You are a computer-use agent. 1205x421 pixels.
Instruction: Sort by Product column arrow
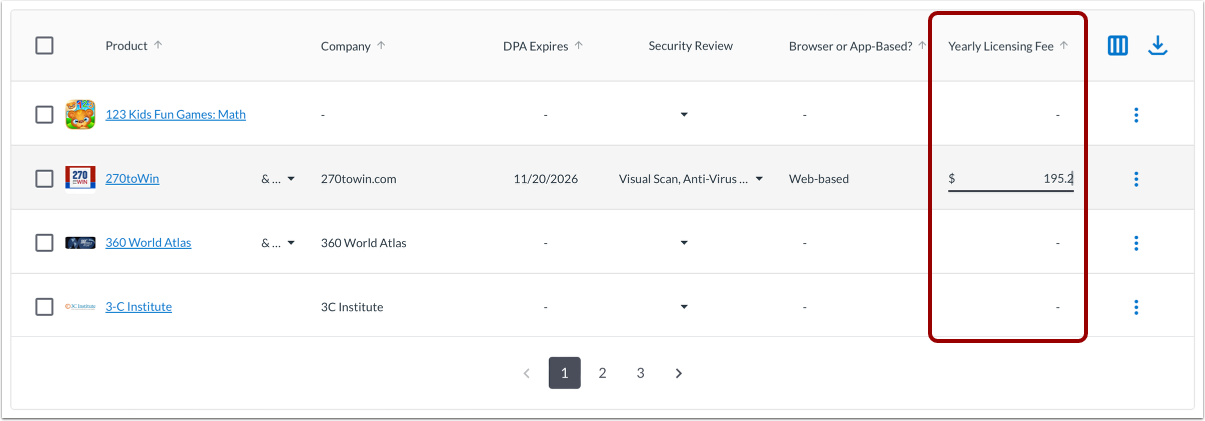coord(158,46)
